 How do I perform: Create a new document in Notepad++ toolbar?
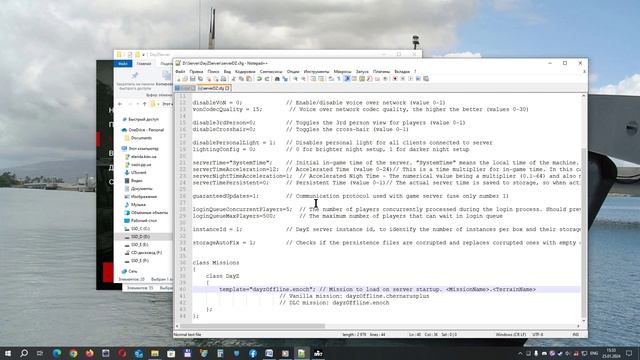pyautogui.click(x=178, y=79)
